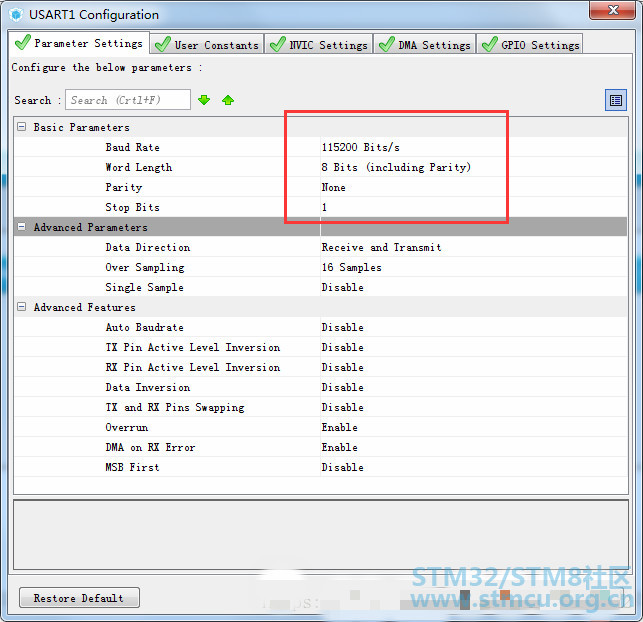Click the Advanced Parameters section header
This screenshot has width=643, height=622.
pyautogui.click(x=91, y=227)
